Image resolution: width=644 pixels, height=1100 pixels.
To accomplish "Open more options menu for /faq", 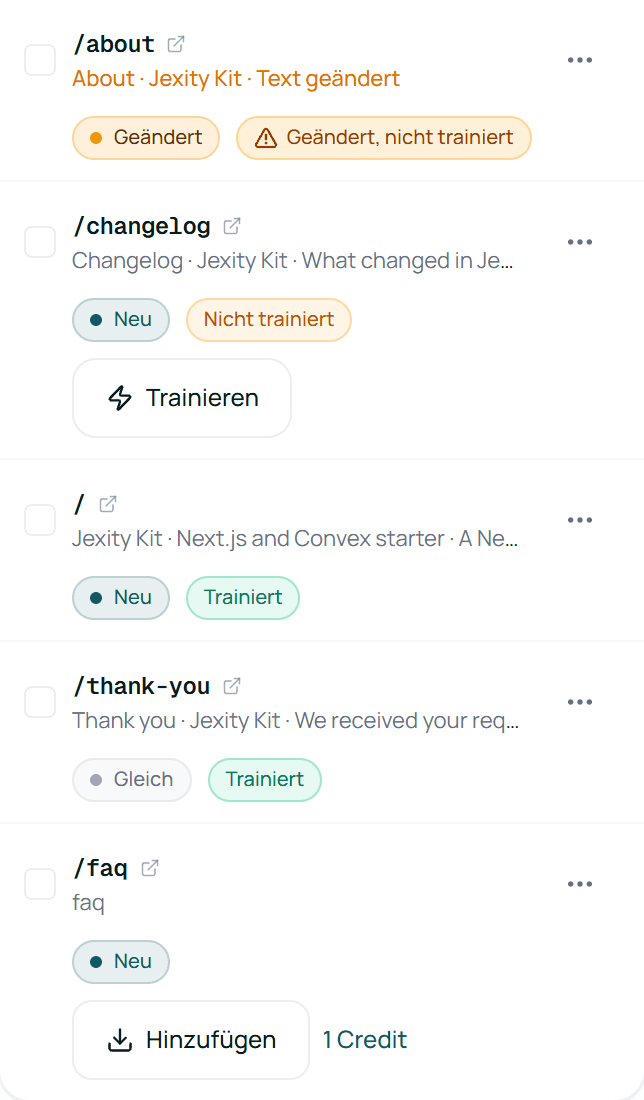I will [580, 884].
